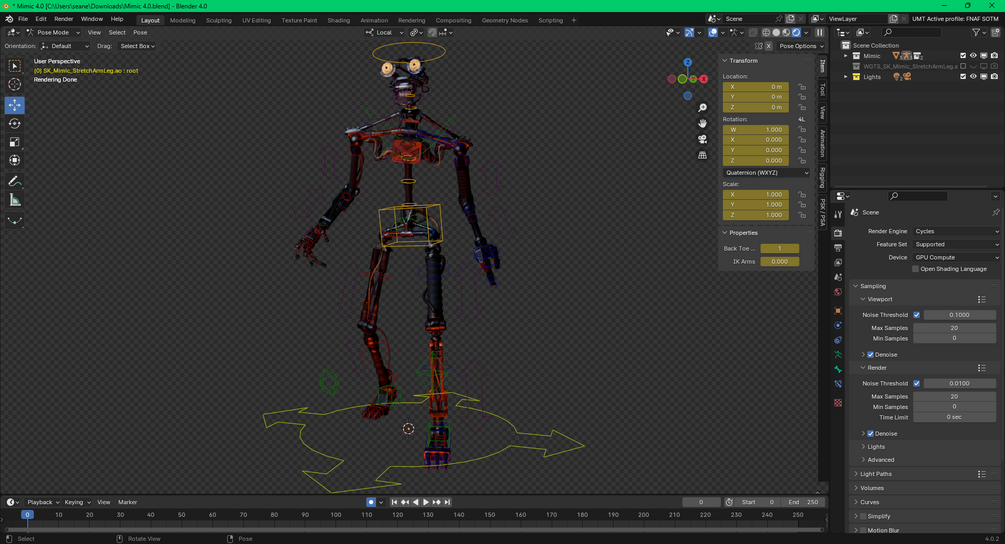Open the Armature data properties icon
Viewport: 1005px width, 544px height.
tap(838, 354)
